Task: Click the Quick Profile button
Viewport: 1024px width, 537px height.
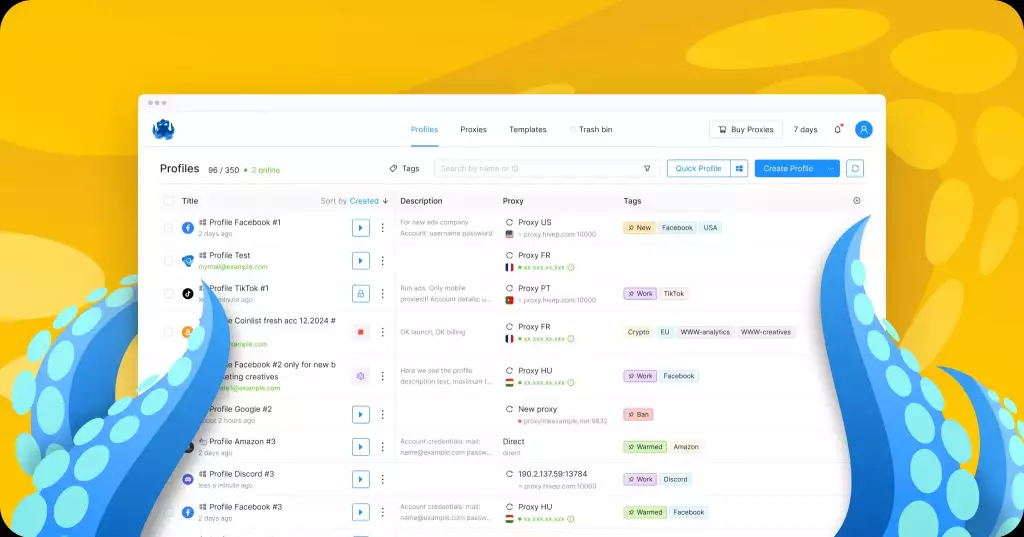Action: pyautogui.click(x=698, y=169)
